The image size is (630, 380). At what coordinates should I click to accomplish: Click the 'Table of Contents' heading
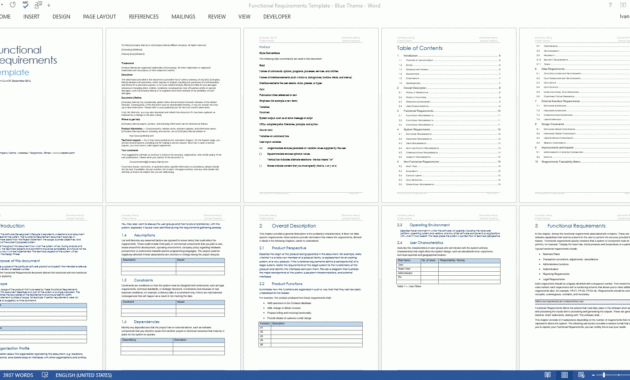click(419, 48)
